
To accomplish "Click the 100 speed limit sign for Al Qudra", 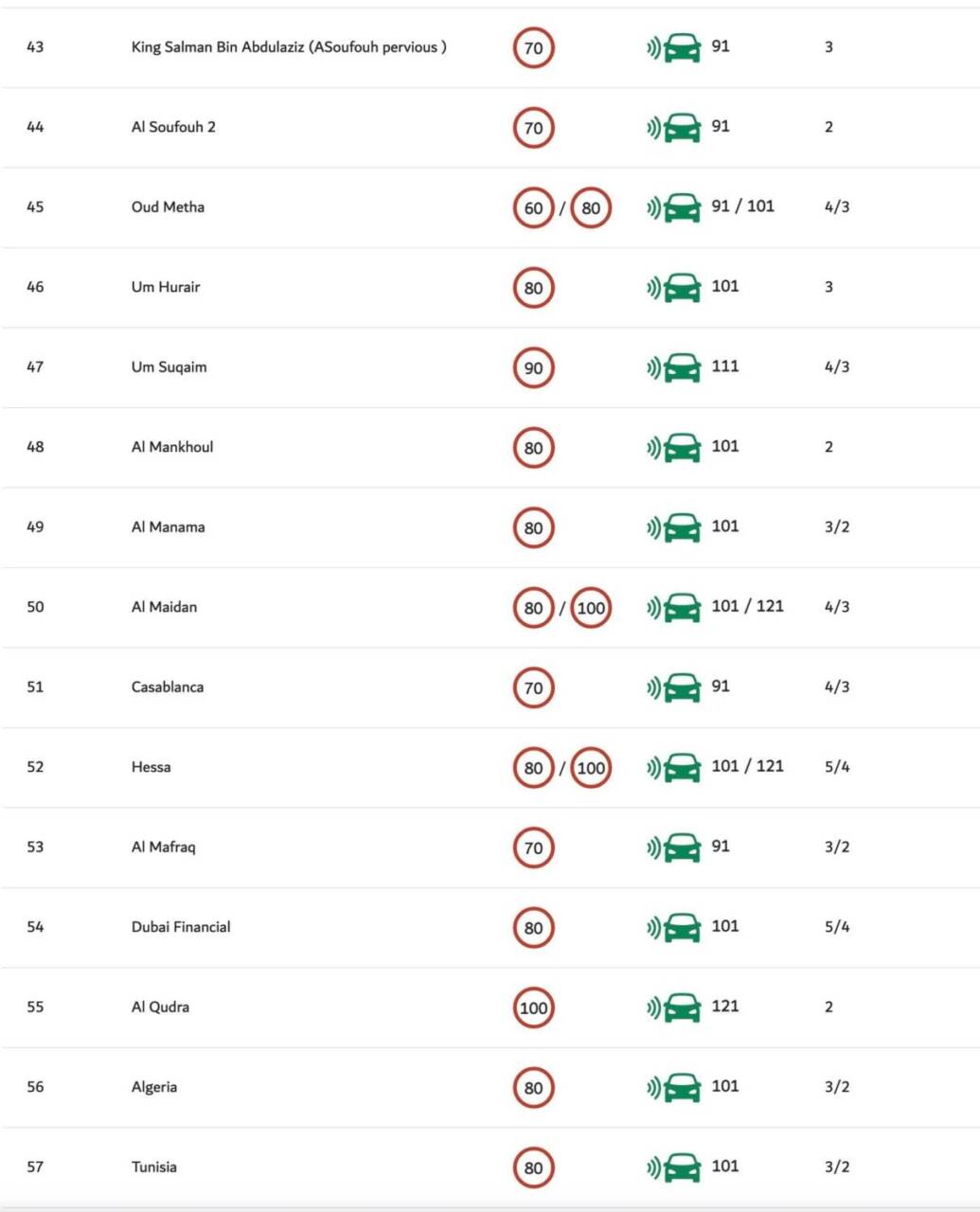I will pos(533,1007).
